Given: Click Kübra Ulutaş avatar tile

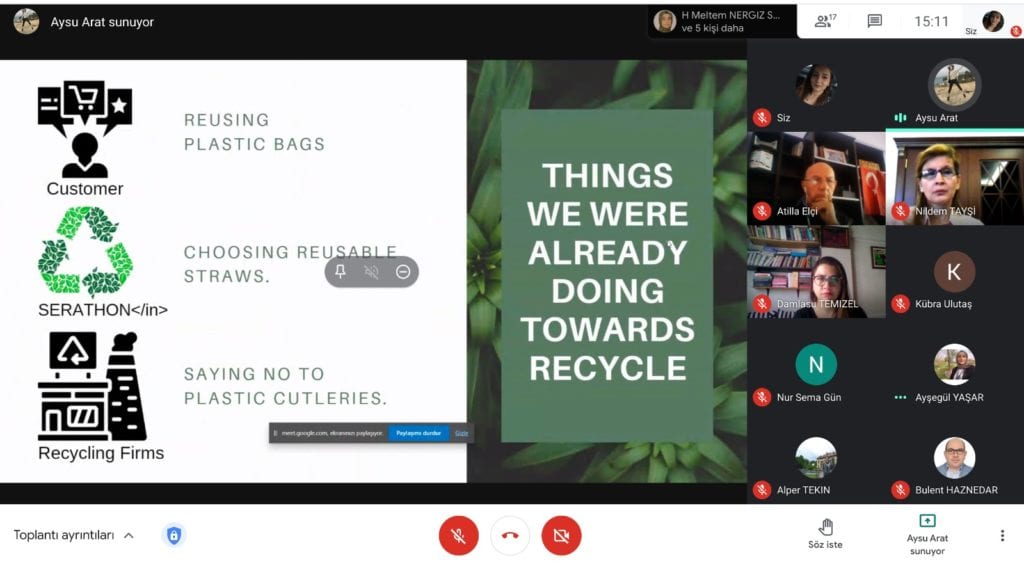Looking at the screenshot, I should 954,272.
